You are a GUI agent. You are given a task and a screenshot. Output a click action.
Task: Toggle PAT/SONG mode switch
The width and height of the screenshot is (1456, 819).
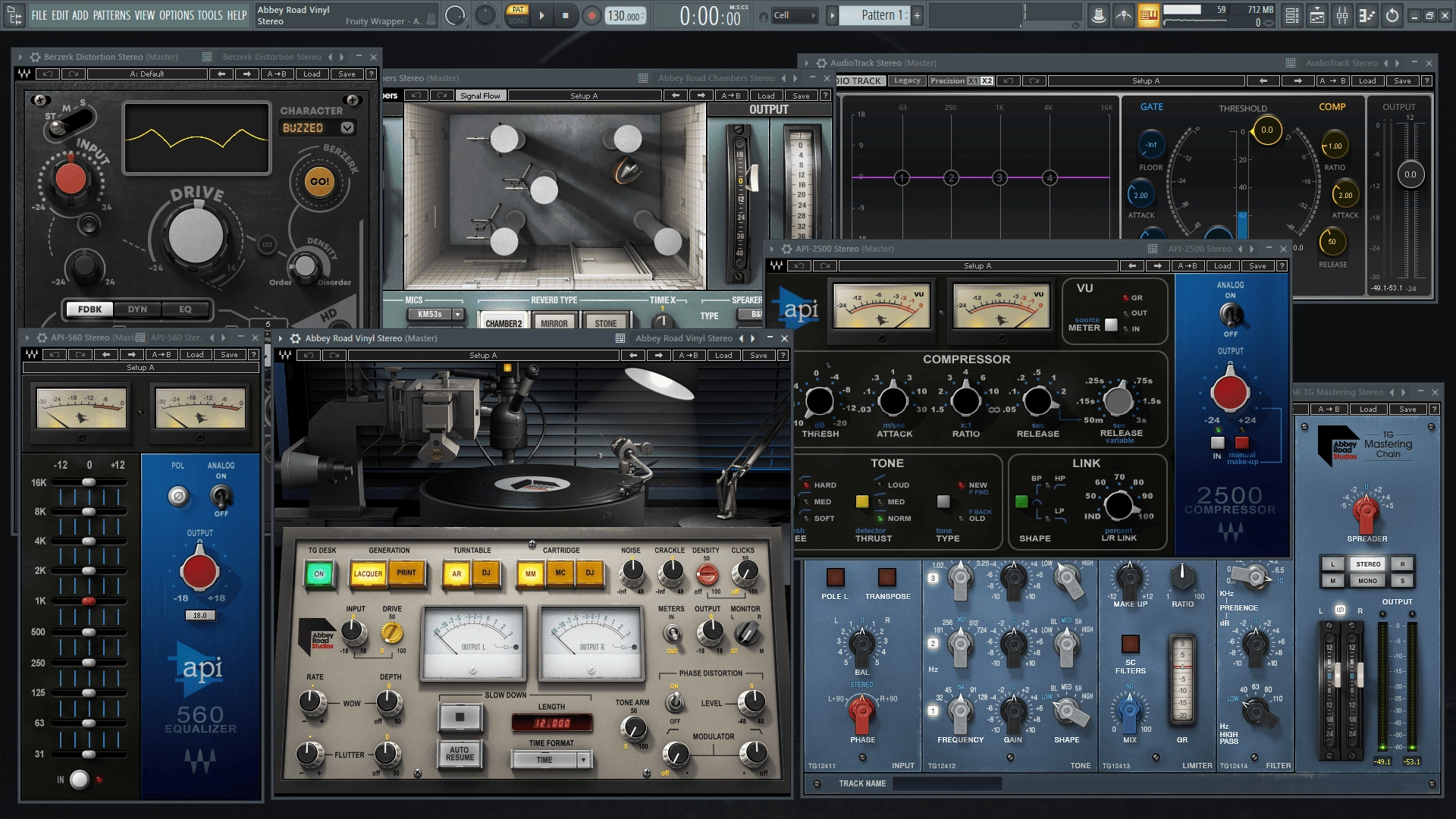(x=518, y=15)
